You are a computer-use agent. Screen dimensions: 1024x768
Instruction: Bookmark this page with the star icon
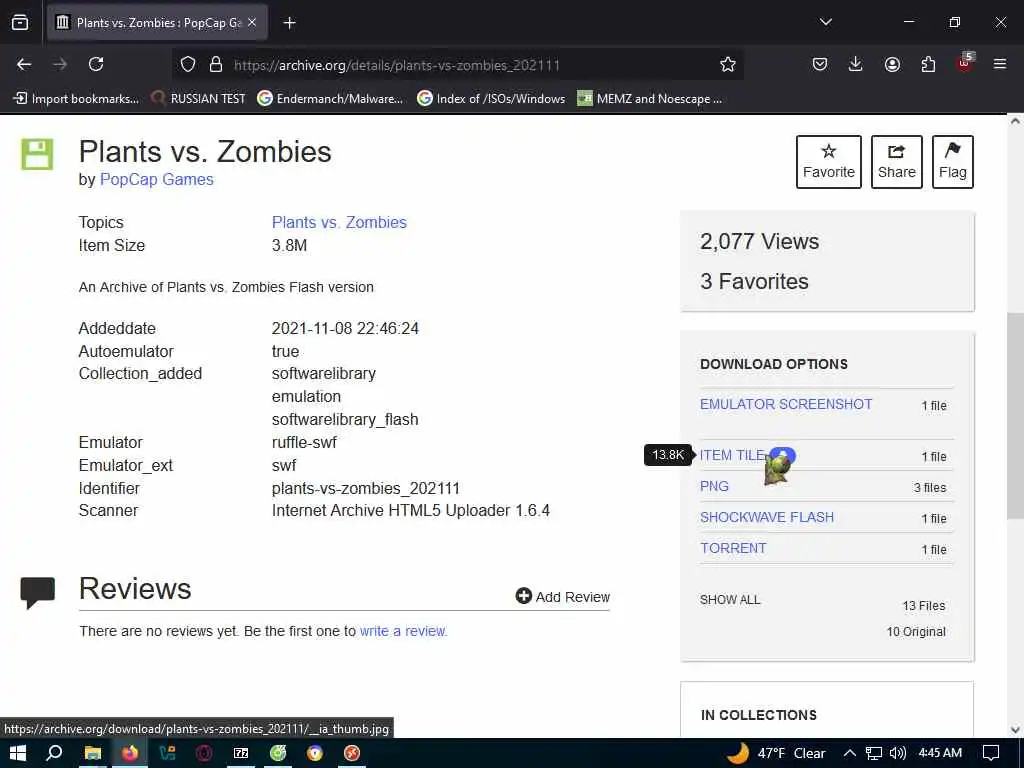pos(728,64)
